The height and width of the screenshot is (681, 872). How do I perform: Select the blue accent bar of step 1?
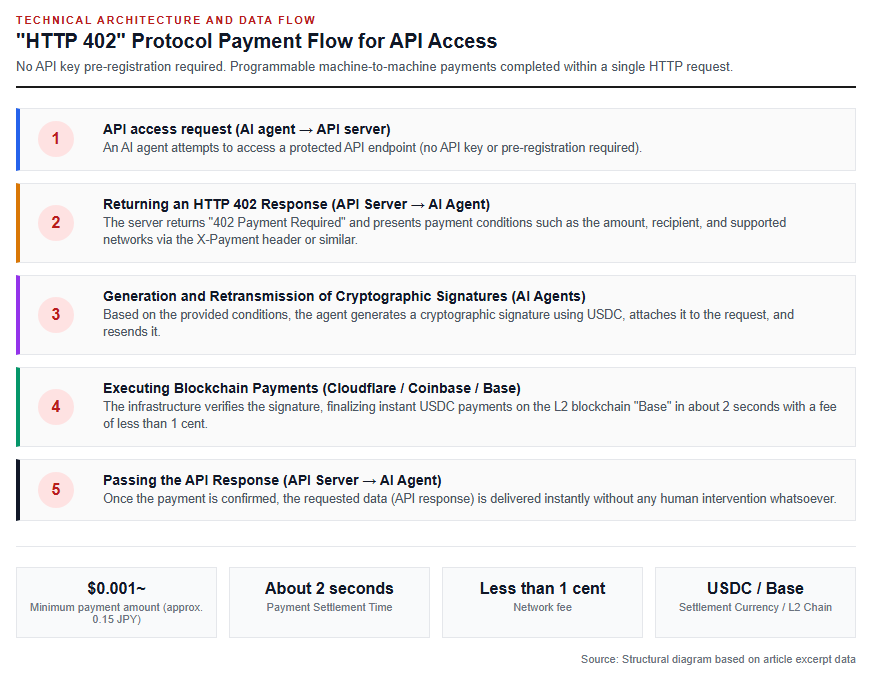point(18,140)
